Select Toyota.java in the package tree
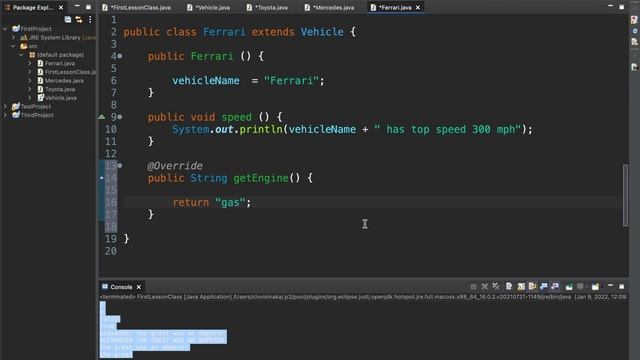640x360 pixels. [60, 89]
